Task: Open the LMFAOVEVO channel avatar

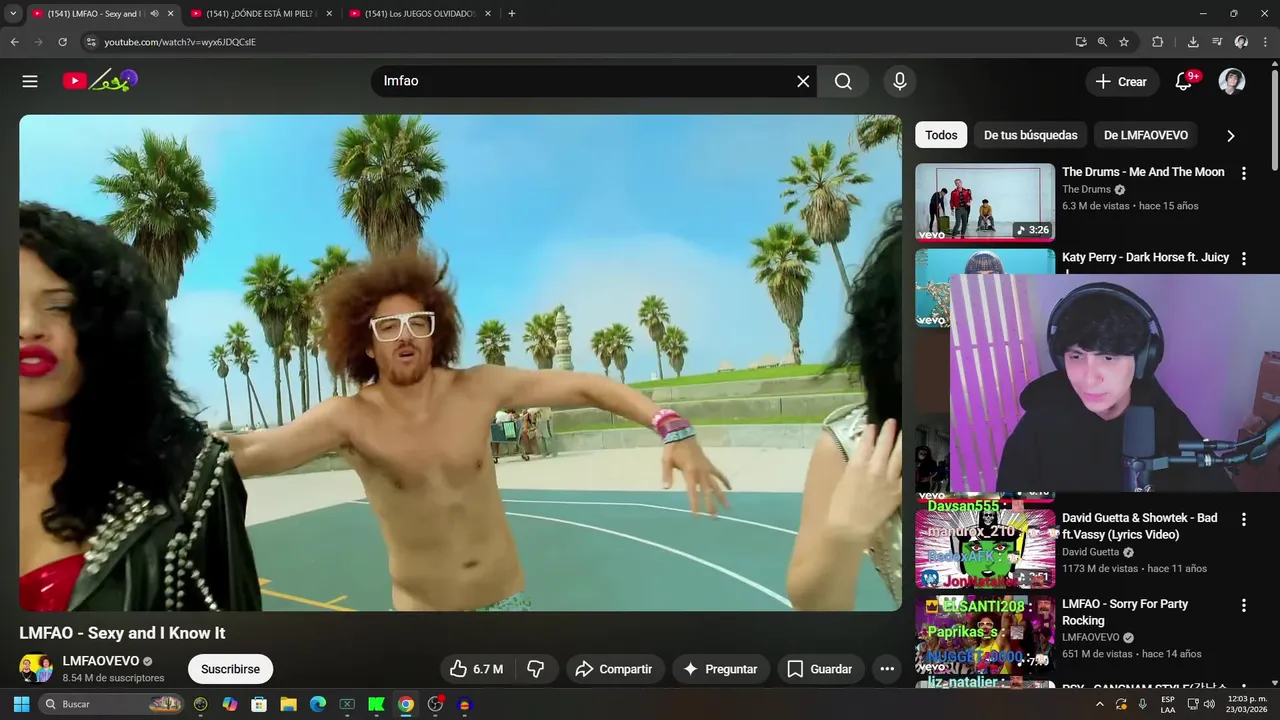Action: pos(36,668)
